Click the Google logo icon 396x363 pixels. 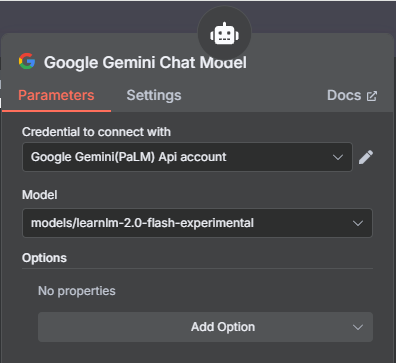[x=27, y=61]
